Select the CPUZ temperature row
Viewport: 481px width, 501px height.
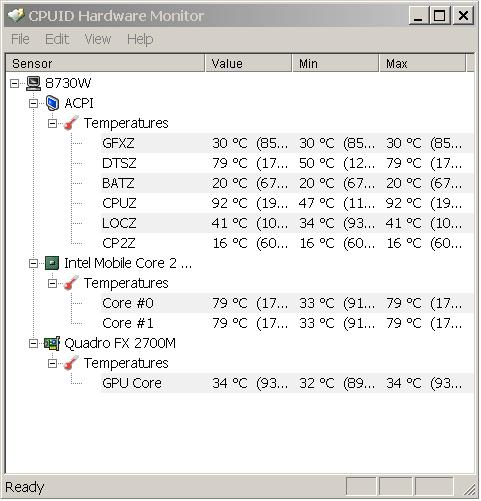click(287, 203)
